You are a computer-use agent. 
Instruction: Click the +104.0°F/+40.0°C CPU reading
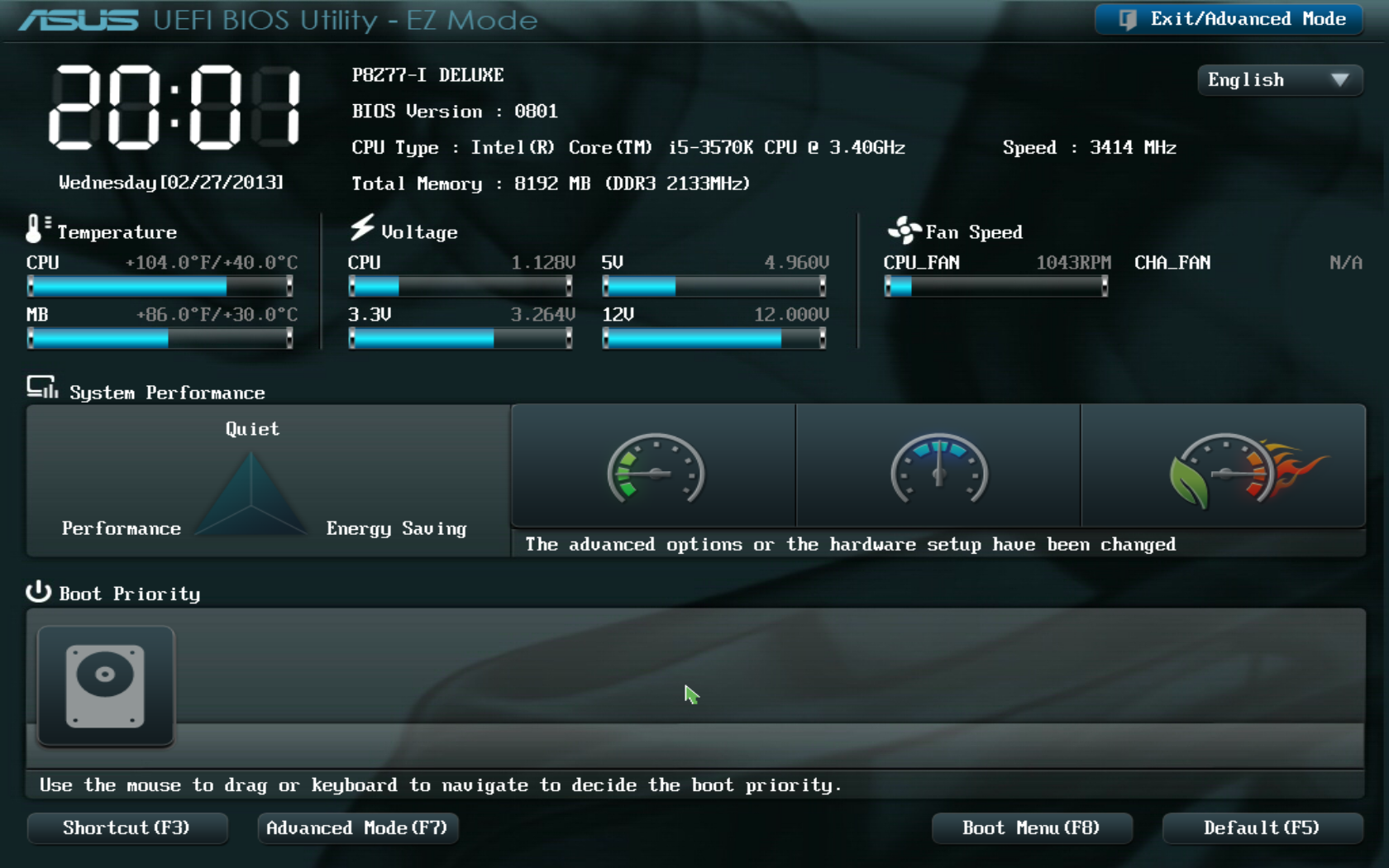(x=212, y=263)
